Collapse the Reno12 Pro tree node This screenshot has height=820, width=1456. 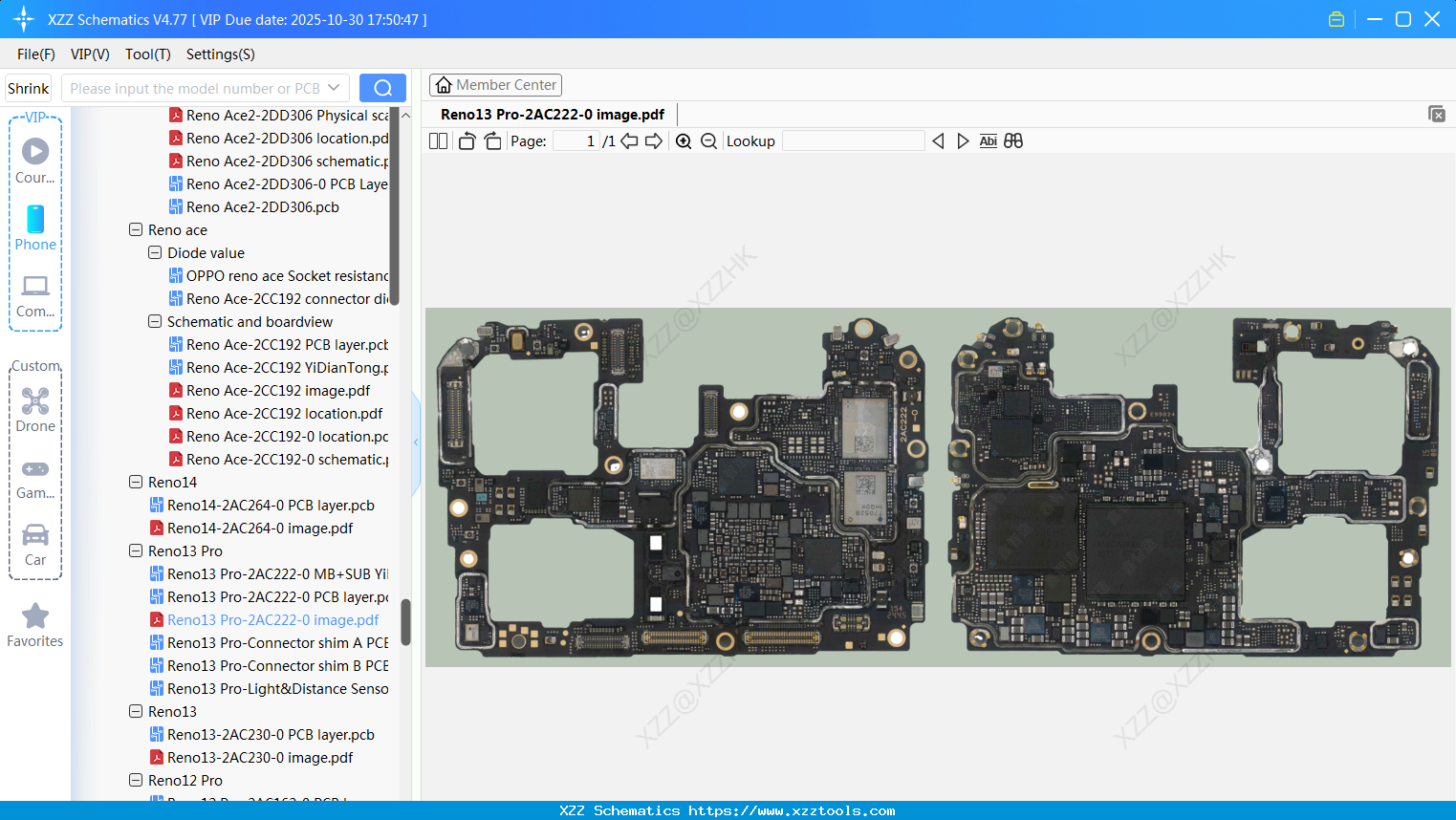136,780
